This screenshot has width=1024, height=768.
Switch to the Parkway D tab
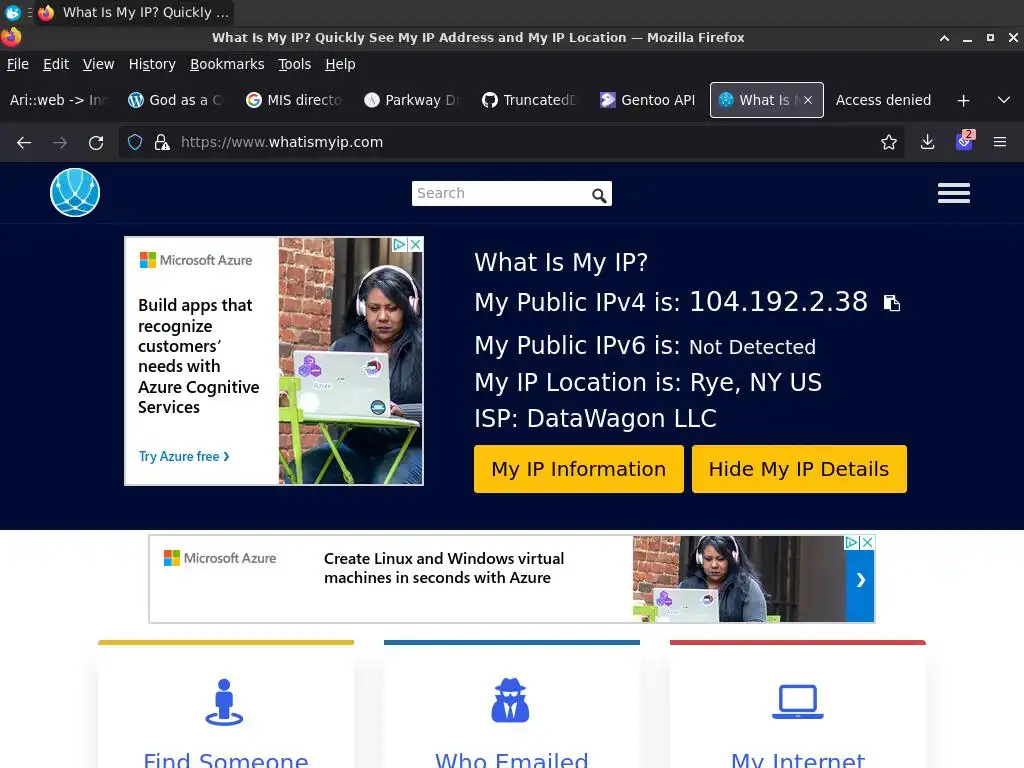pos(413,100)
